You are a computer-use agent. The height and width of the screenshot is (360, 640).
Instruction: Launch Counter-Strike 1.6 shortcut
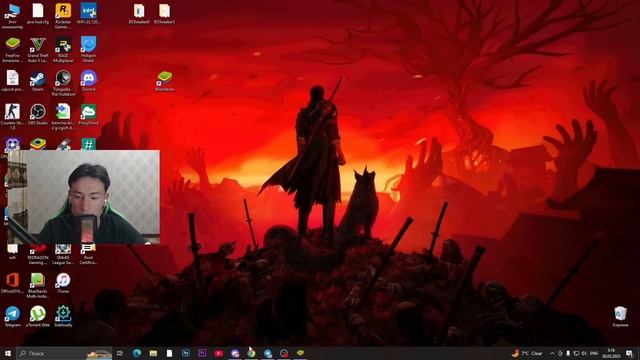point(12,117)
